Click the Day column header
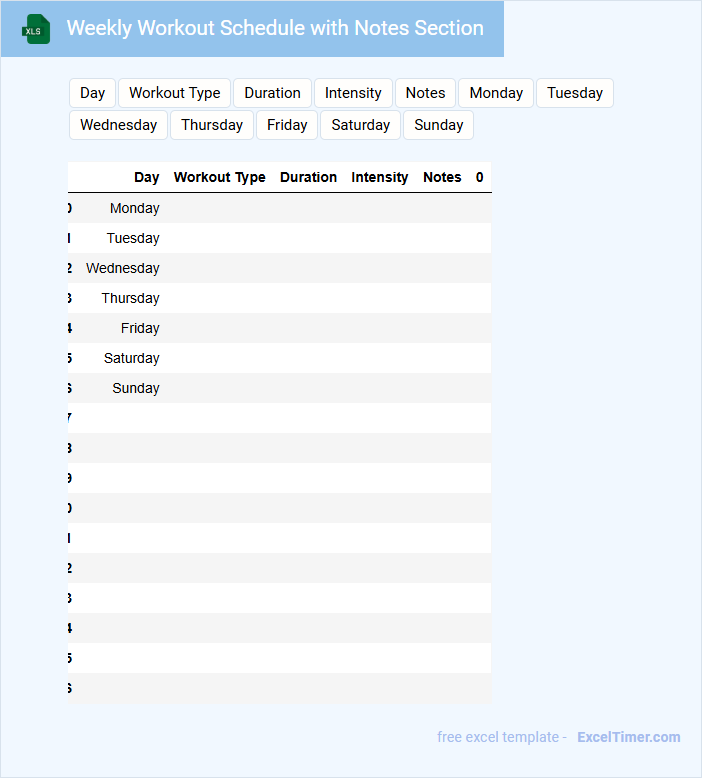The width and height of the screenshot is (702, 778). (147, 177)
